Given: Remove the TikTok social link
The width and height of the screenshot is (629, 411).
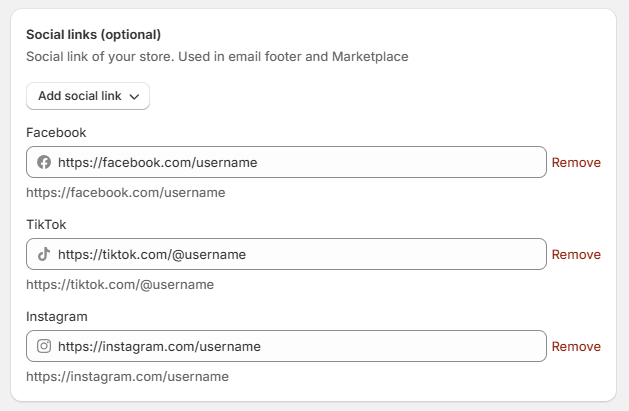Looking at the screenshot, I should tap(576, 254).
